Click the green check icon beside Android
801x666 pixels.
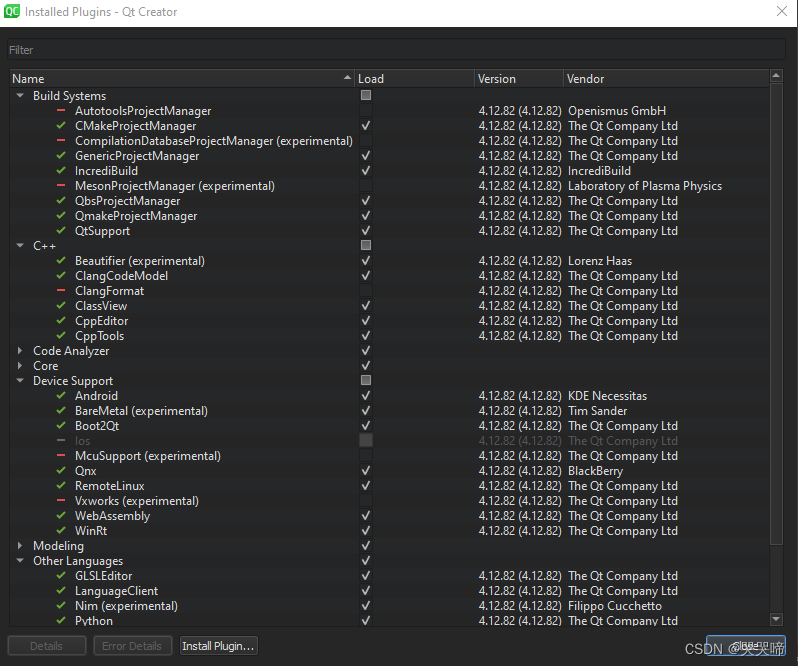click(x=61, y=395)
